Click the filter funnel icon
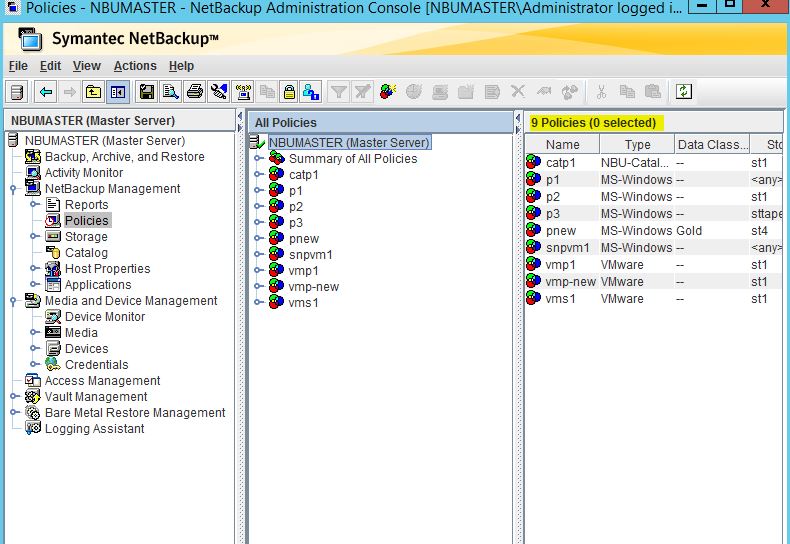Image resolution: width=790 pixels, height=544 pixels. (x=339, y=92)
